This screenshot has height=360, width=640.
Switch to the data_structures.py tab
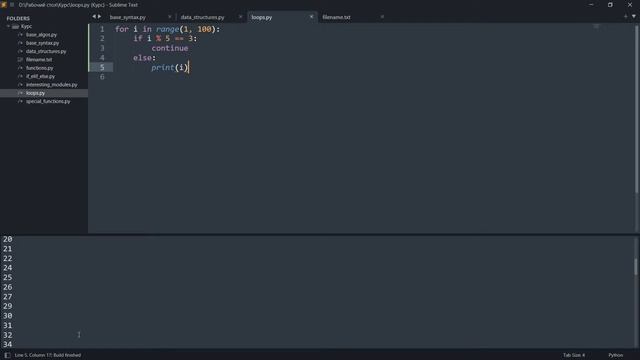(x=202, y=17)
